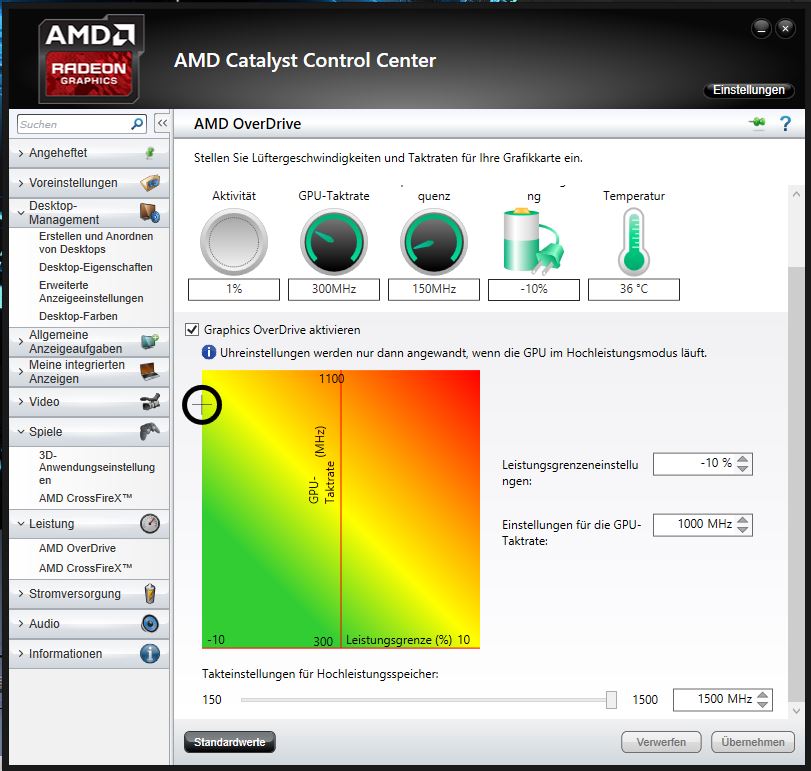The image size is (811, 771).
Task: Collapse the Spiele section
Action: point(21,431)
